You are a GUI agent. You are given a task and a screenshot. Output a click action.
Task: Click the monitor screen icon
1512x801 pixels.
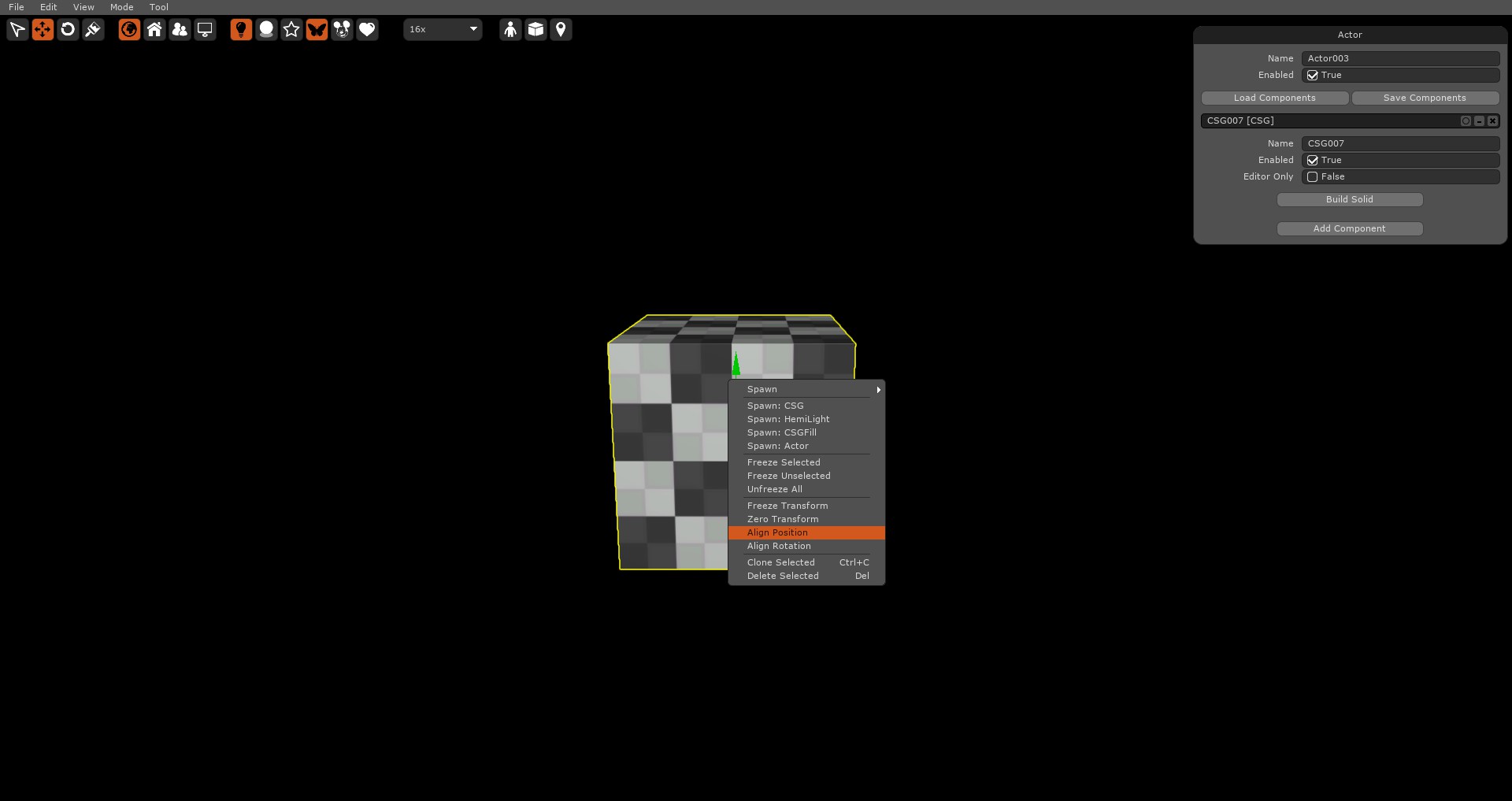pos(205,30)
